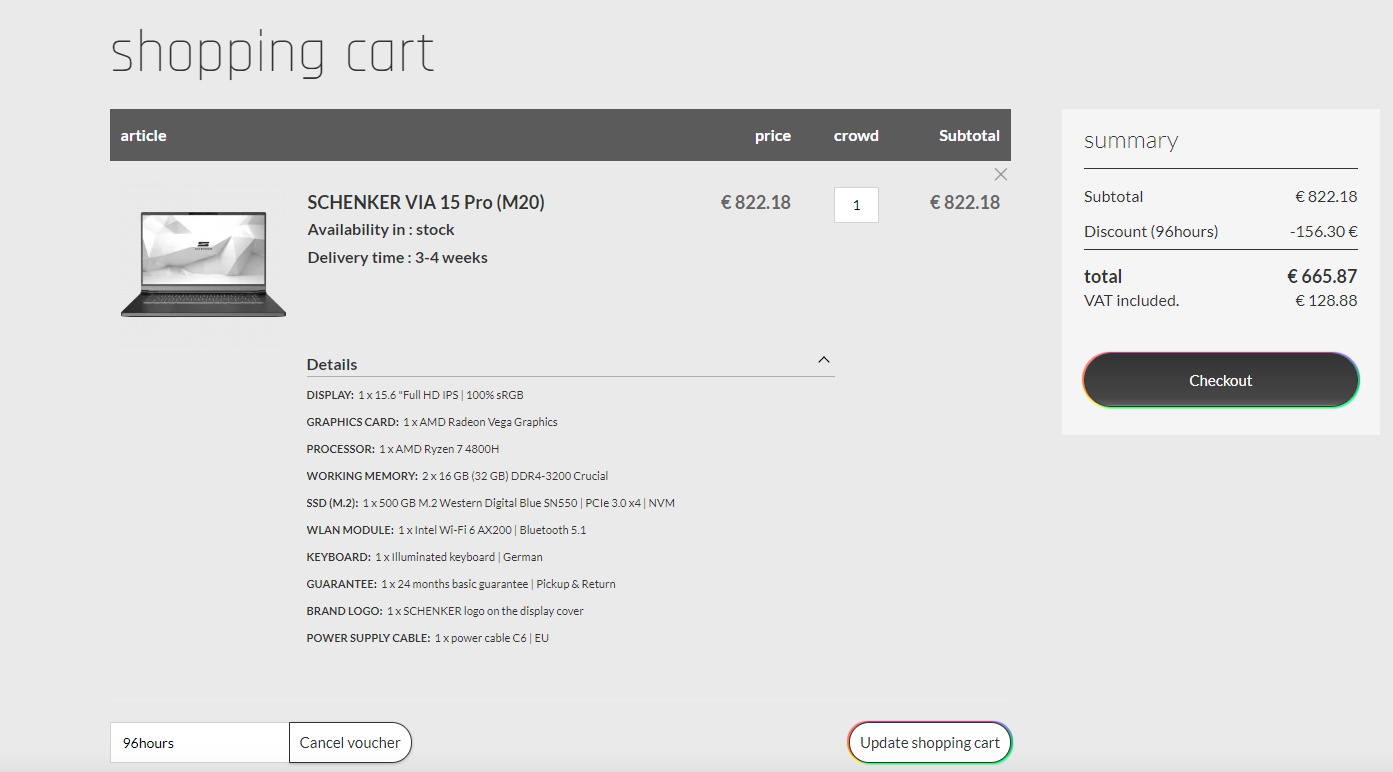This screenshot has width=1393, height=772.
Task: Click the BRAND LOGO spec line
Action: 445,611
